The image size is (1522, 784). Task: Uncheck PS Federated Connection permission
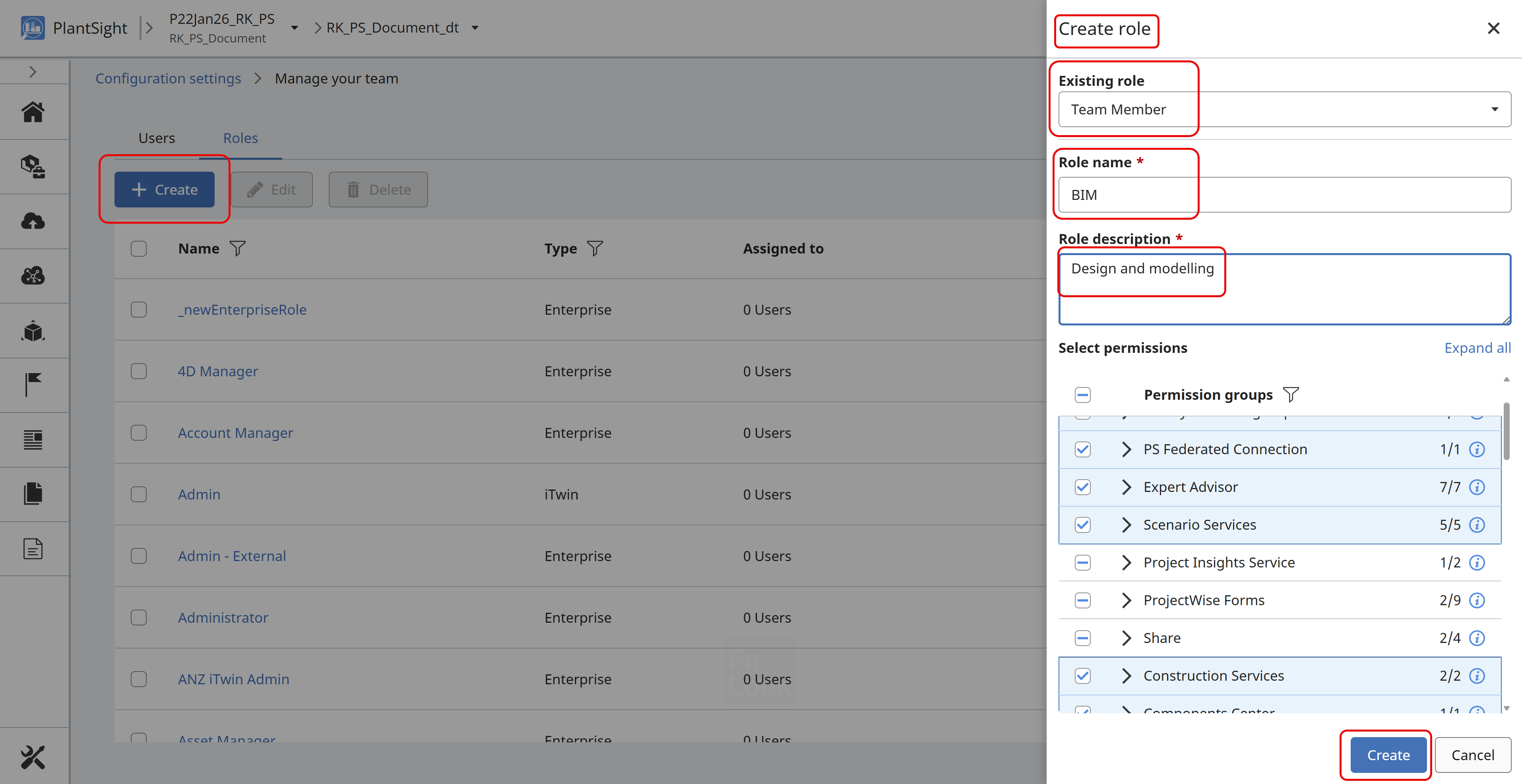click(x=1082, y=449)
